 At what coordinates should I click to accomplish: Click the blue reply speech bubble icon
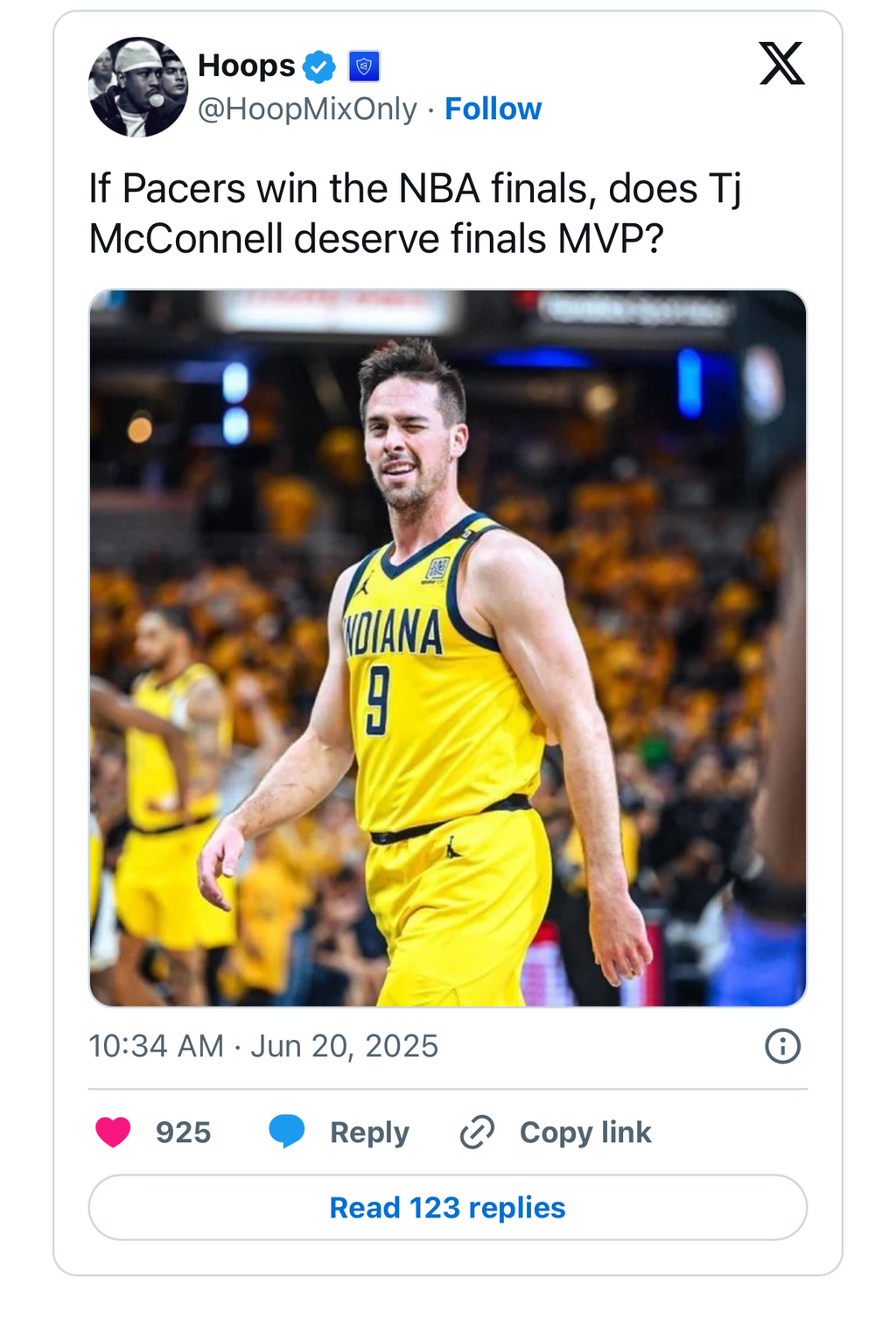click(x=287, y=1131)
